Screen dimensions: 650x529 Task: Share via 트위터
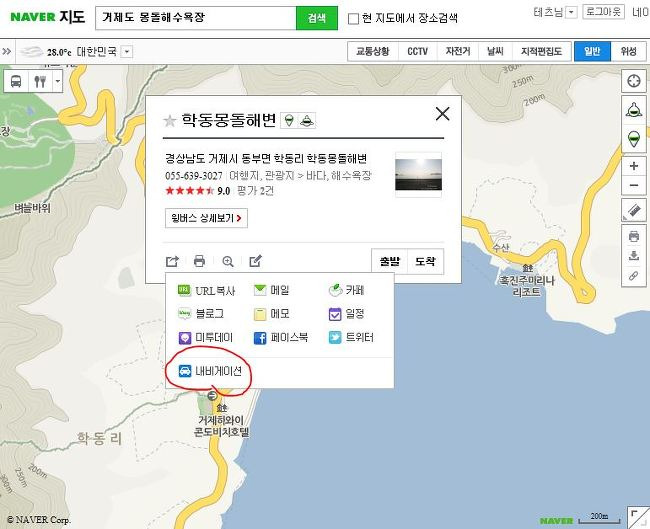point(351,337)
